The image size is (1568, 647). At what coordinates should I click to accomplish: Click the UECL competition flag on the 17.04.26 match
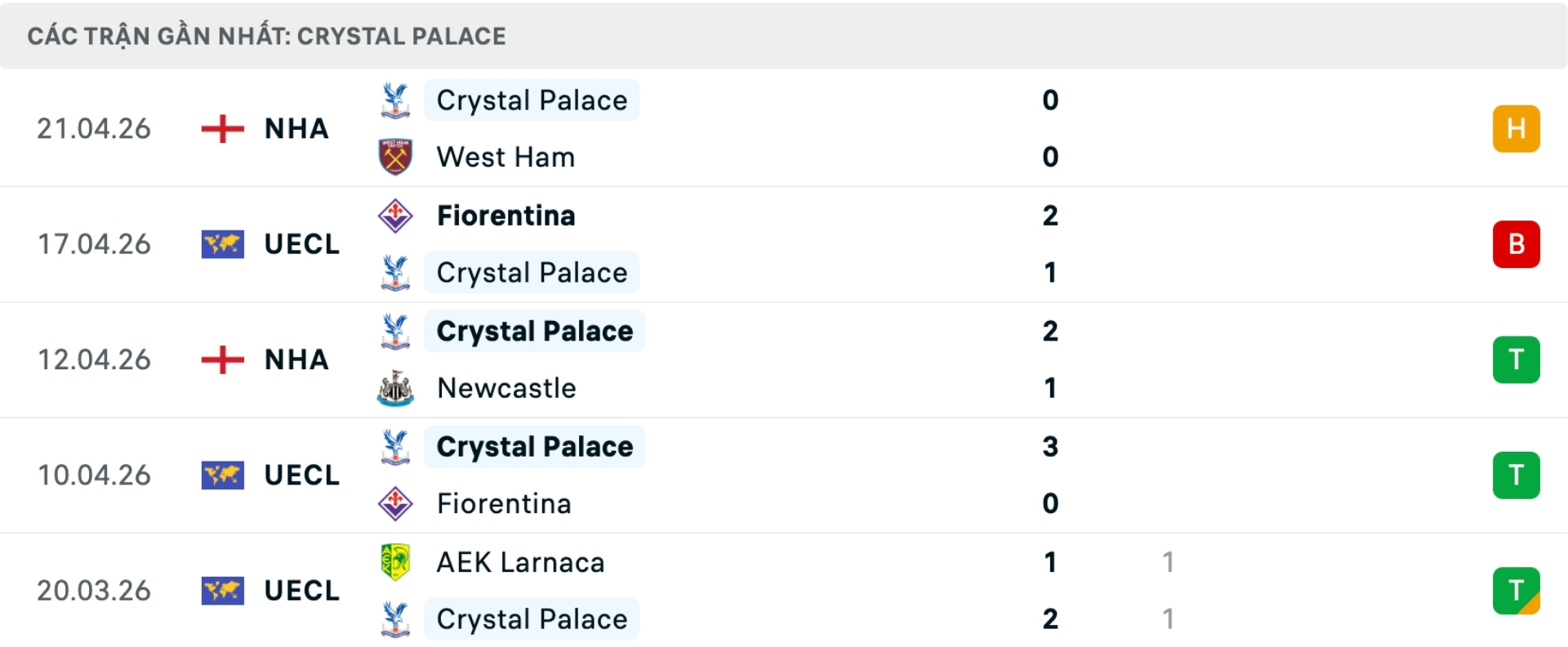click(x=222, y=244)
